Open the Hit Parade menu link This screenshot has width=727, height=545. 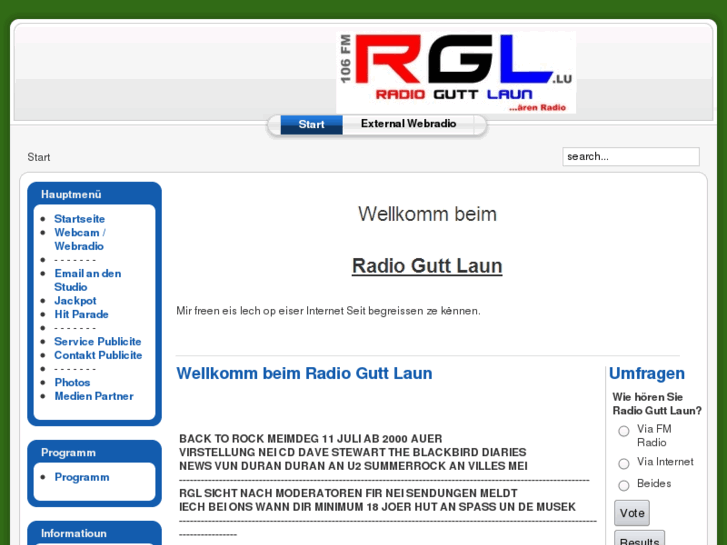pyautogui.click(x=81, y=314)
